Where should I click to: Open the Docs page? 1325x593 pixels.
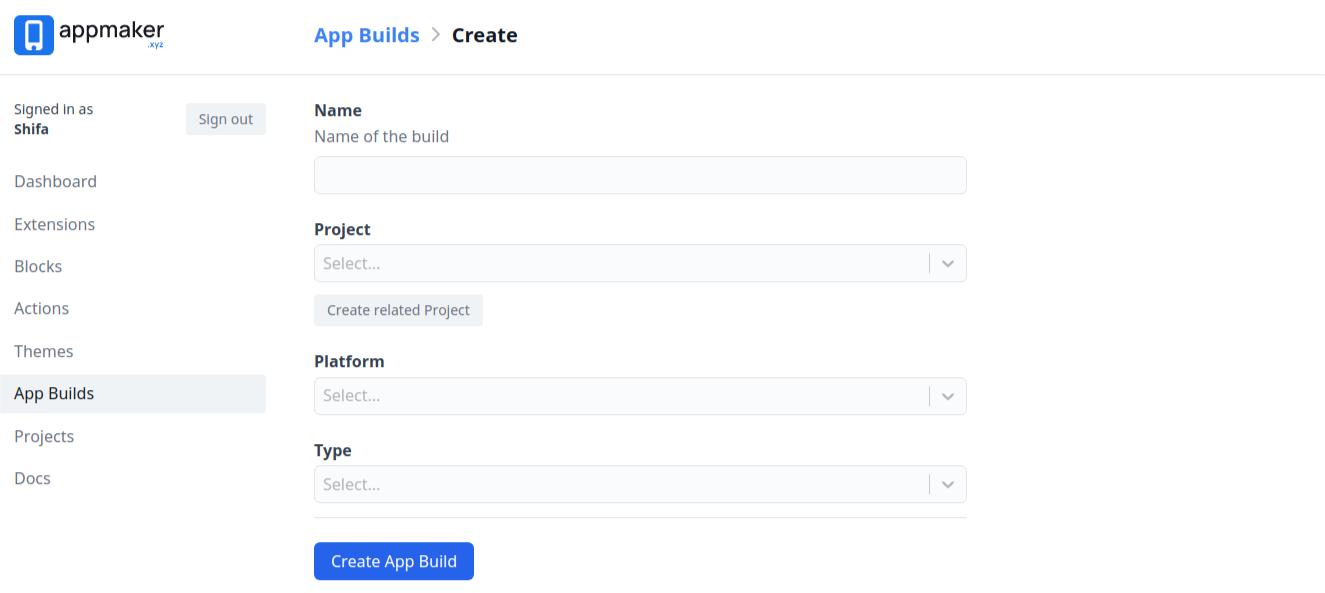pyautogui.click(x=32, y=478)
